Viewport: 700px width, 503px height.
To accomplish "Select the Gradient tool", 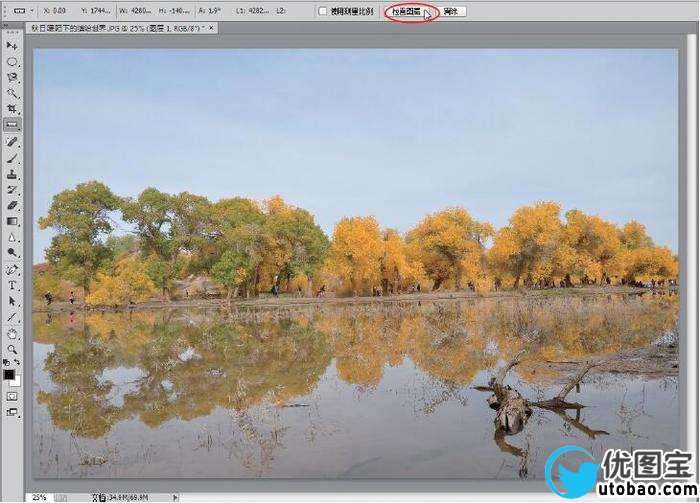I will point(12,221).
